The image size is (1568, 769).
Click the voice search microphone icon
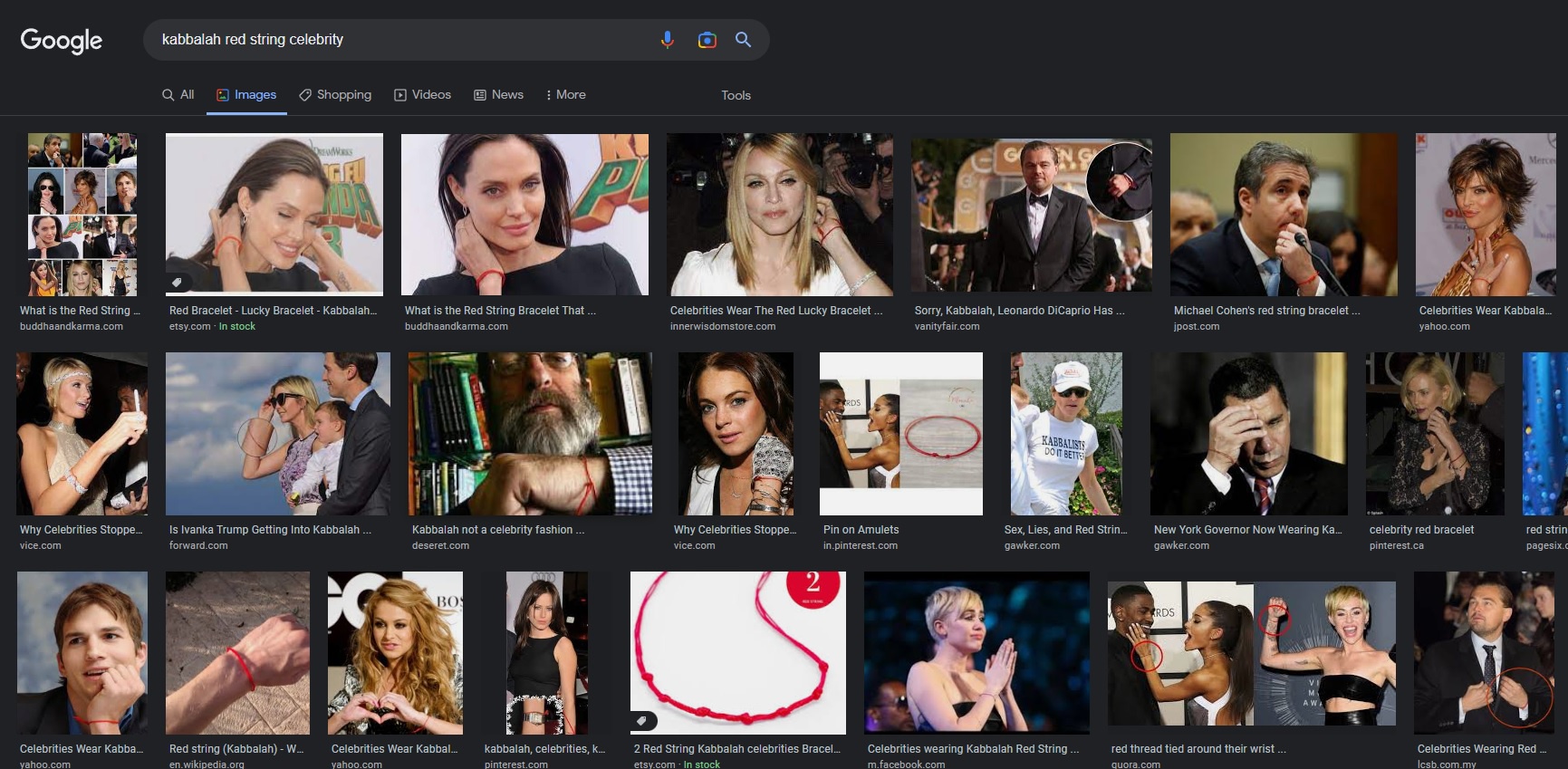667,40
